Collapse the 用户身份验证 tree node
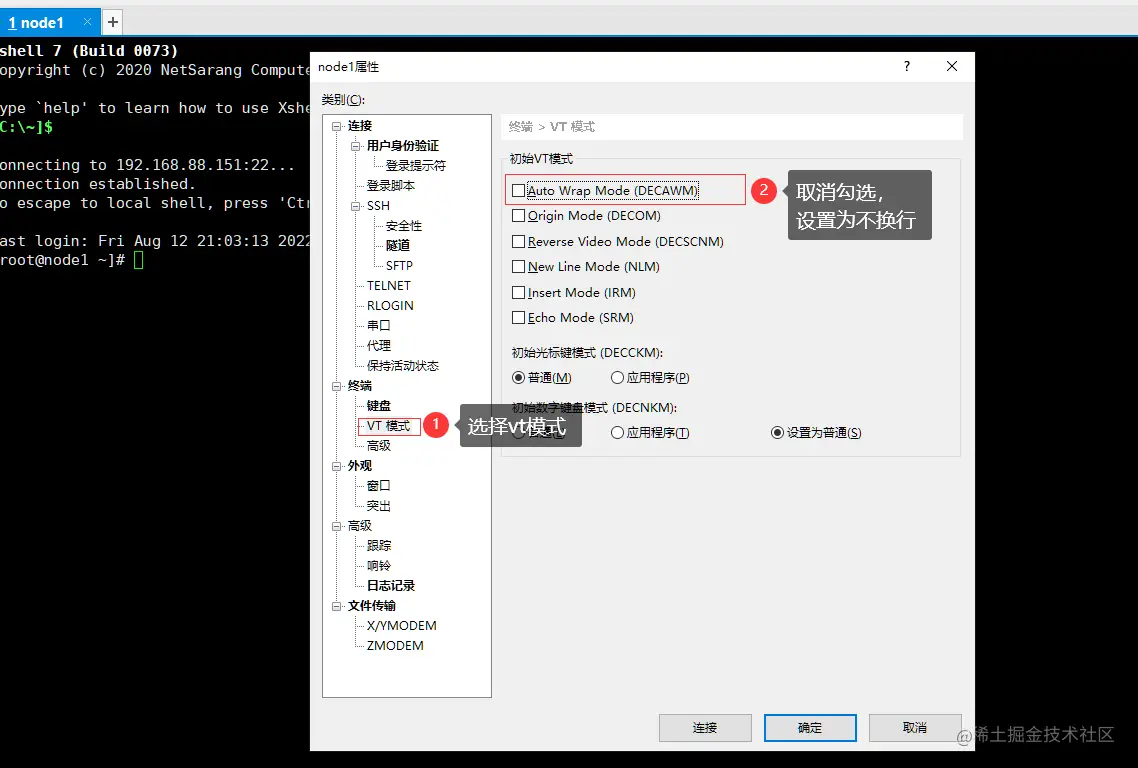This screenshot has width=1138, height=768. (x=356, y=146)
